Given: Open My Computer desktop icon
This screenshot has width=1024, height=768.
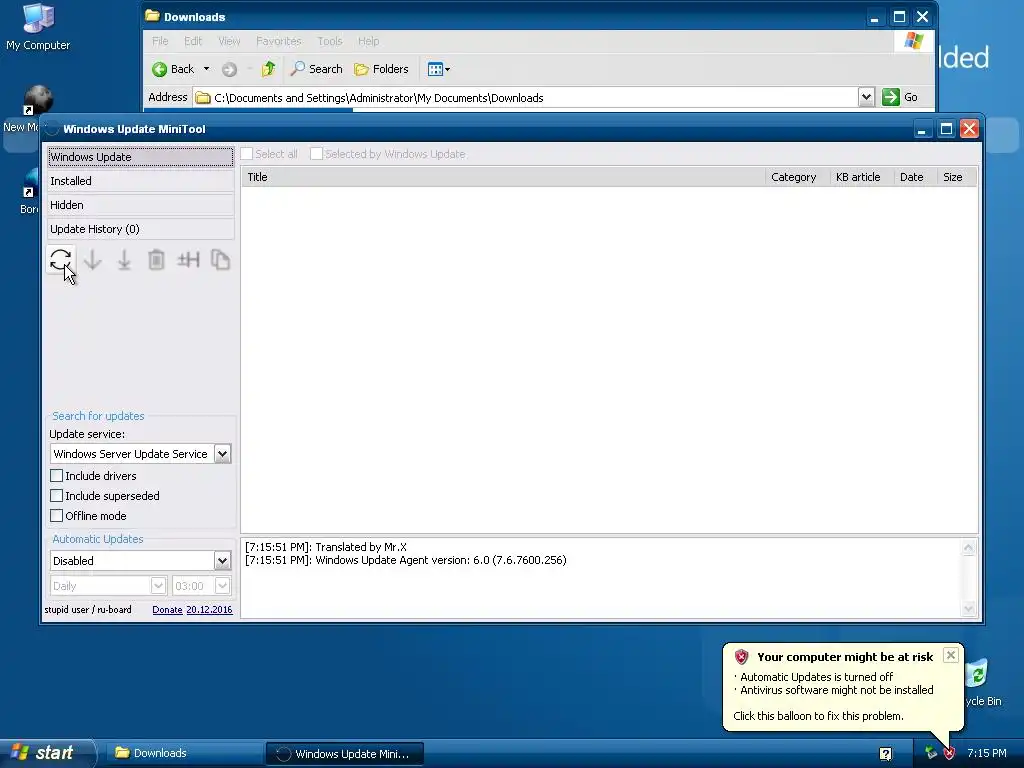Looking at the screenshot, I should (x=38, y=26).
